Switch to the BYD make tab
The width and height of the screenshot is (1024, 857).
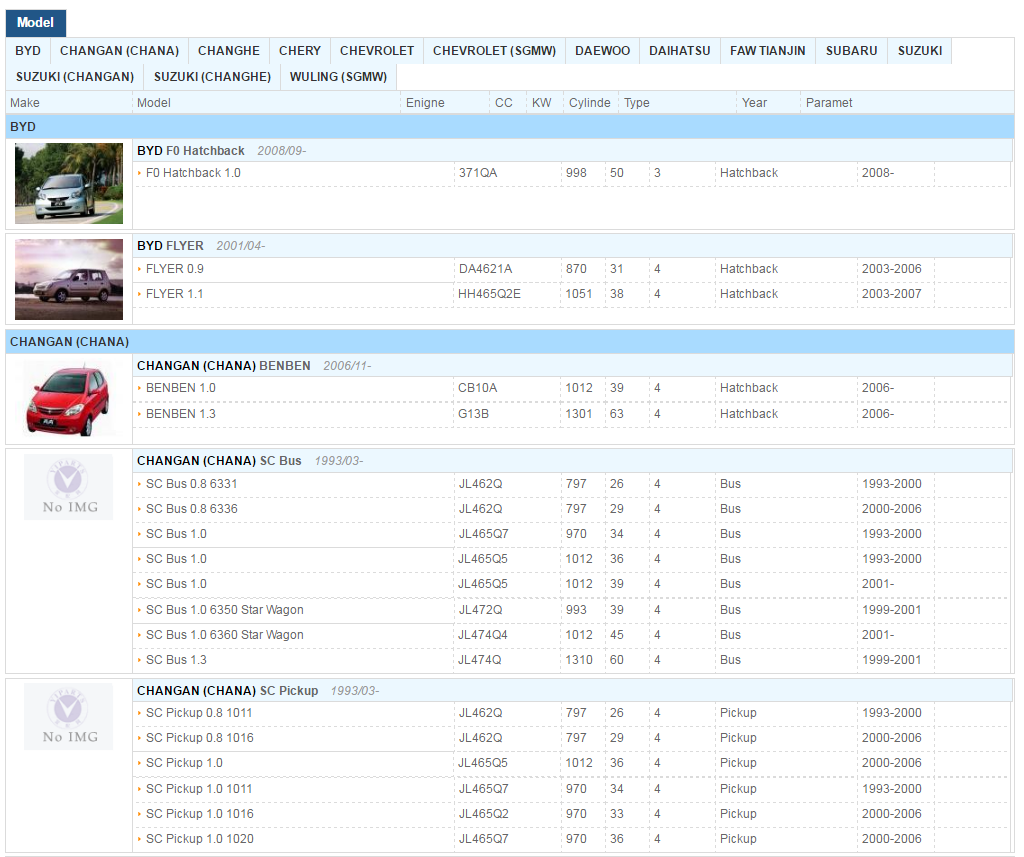coord(28,51)
